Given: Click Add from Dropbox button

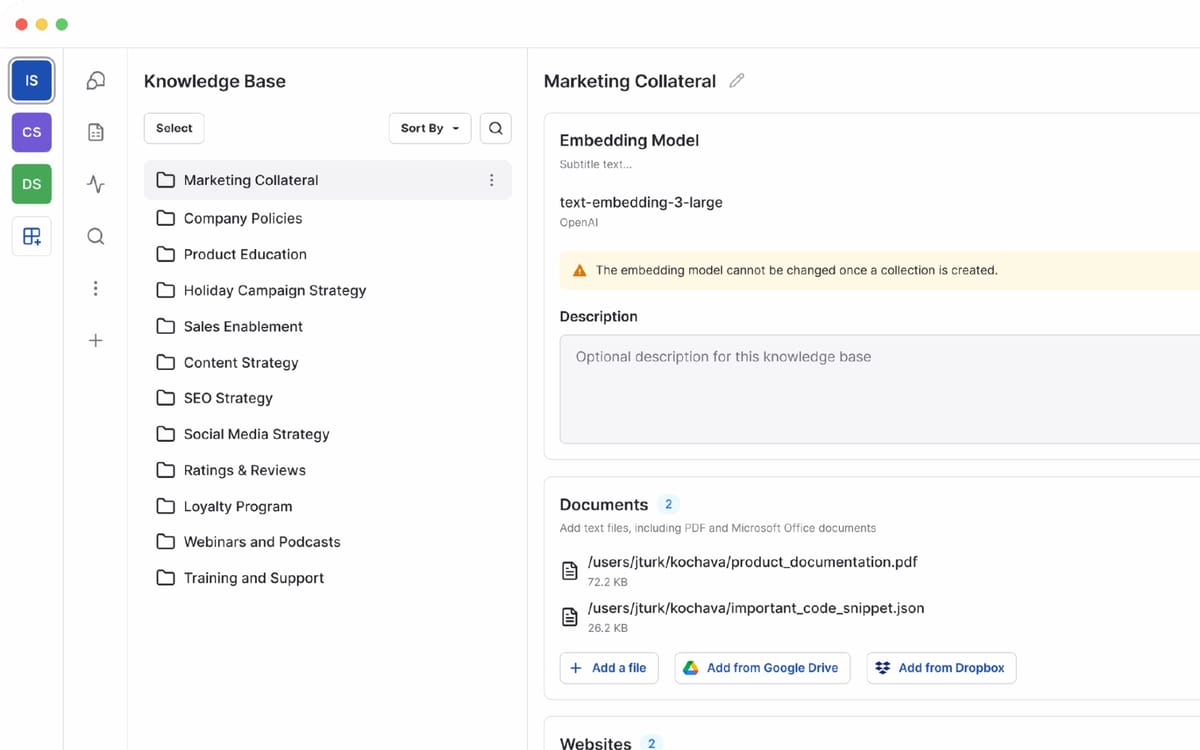Looking at the screenshot, I should pos(941,668).
